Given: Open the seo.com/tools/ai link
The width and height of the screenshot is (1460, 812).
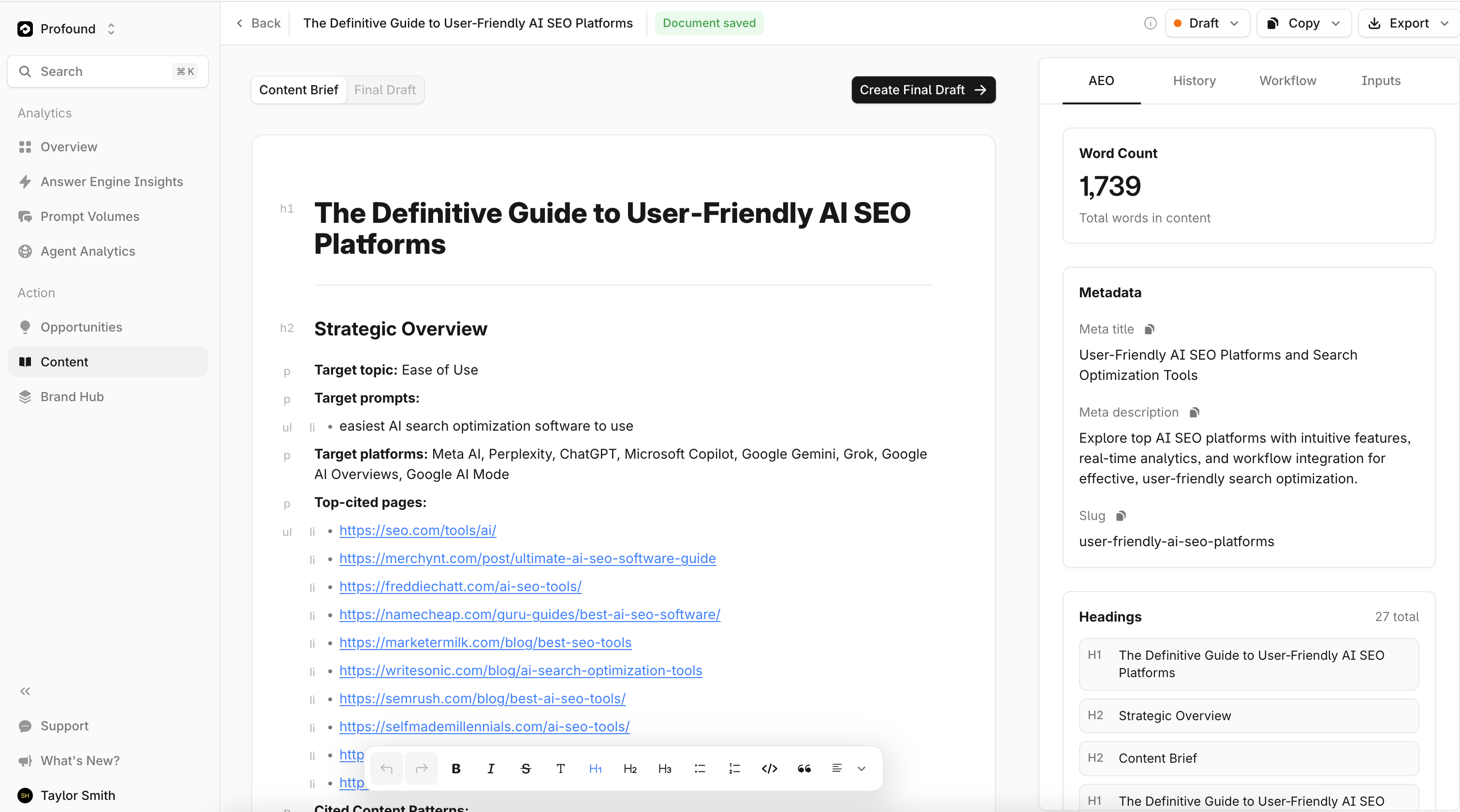Looking at the screenshot, I should [418, 530].
